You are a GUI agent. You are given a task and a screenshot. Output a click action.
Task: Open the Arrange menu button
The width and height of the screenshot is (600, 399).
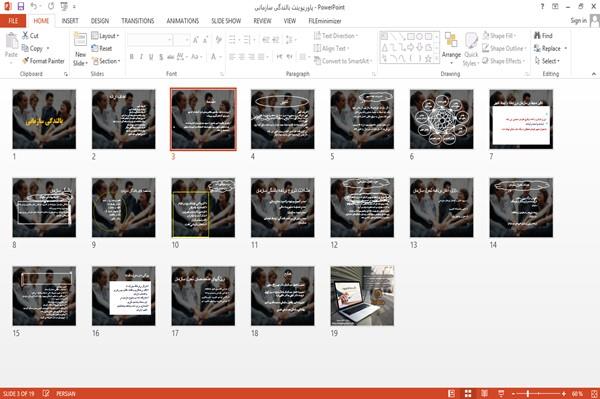coord(451,49)
